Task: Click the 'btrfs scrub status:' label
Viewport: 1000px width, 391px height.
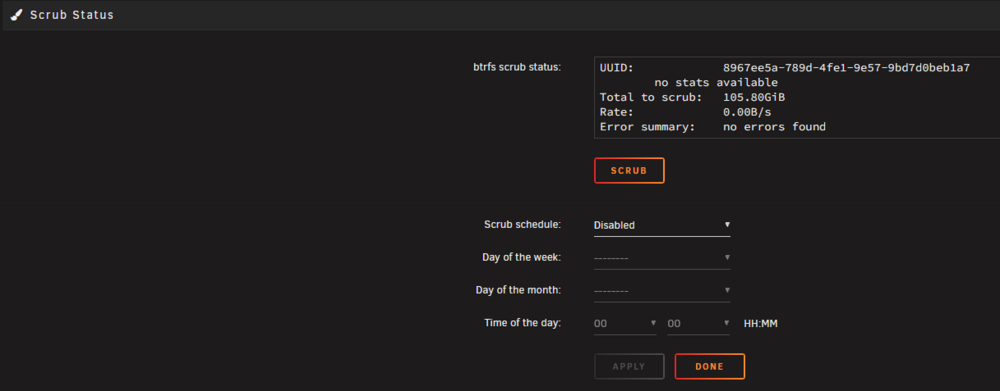Action: 517,67
